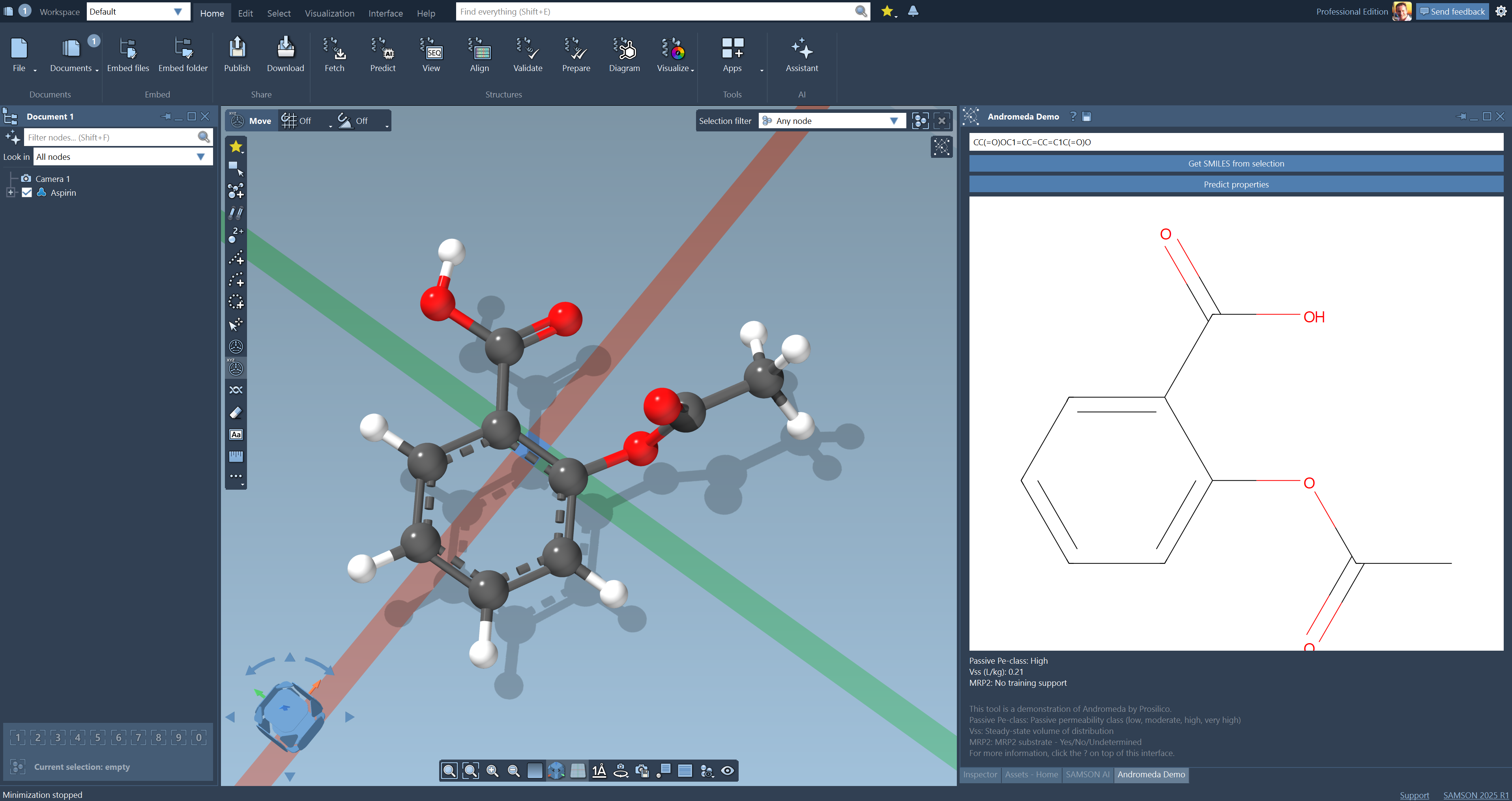Open the Look in All nodes dropdown
1512x801 pixels.
click(x=122, y=157)
